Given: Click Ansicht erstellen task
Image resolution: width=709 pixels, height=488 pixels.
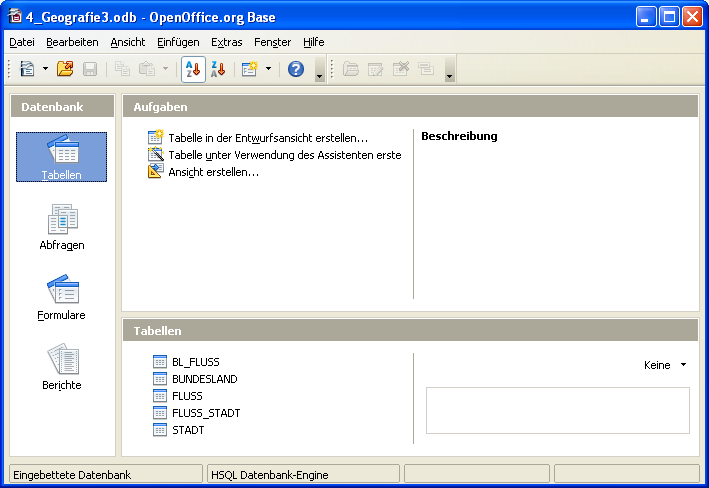Looking at the screenshot, I should [x=213, y=172].
